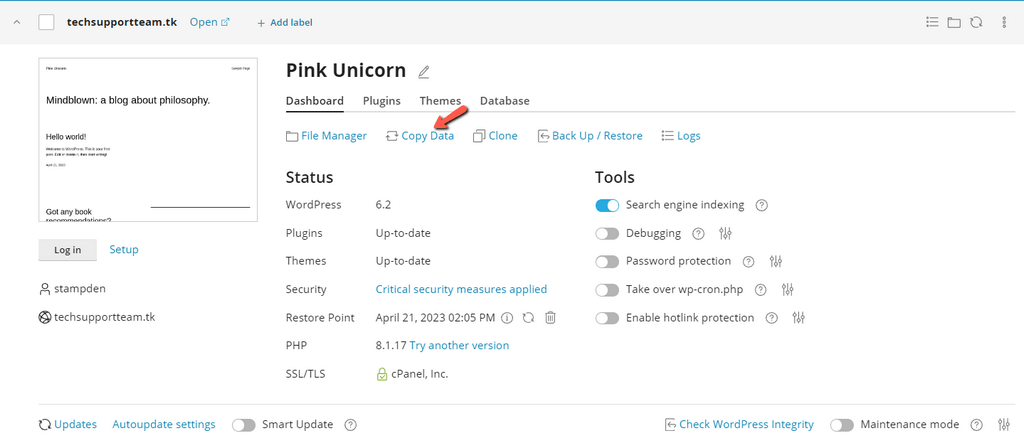Open Copy Data tool
This screenshot has height=446, width=1024.
420,136
